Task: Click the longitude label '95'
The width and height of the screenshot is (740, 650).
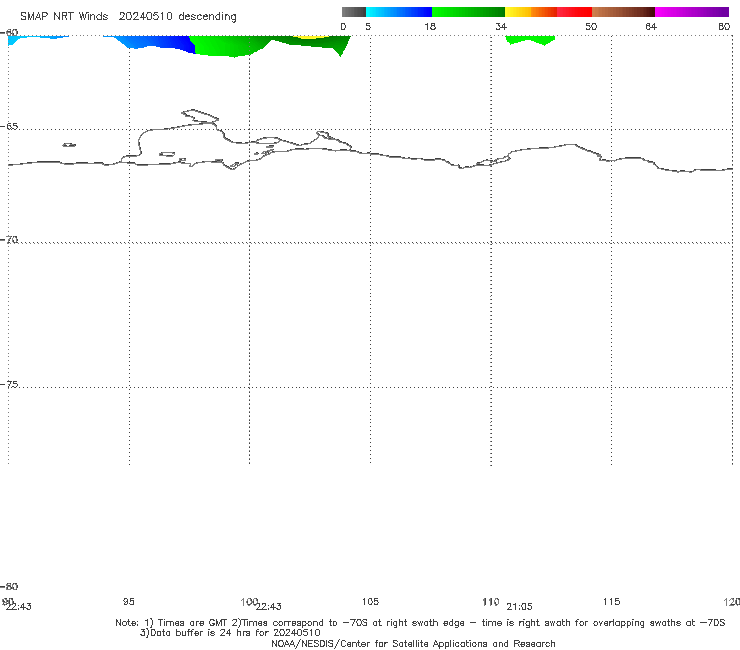Action: coord(129,602)
